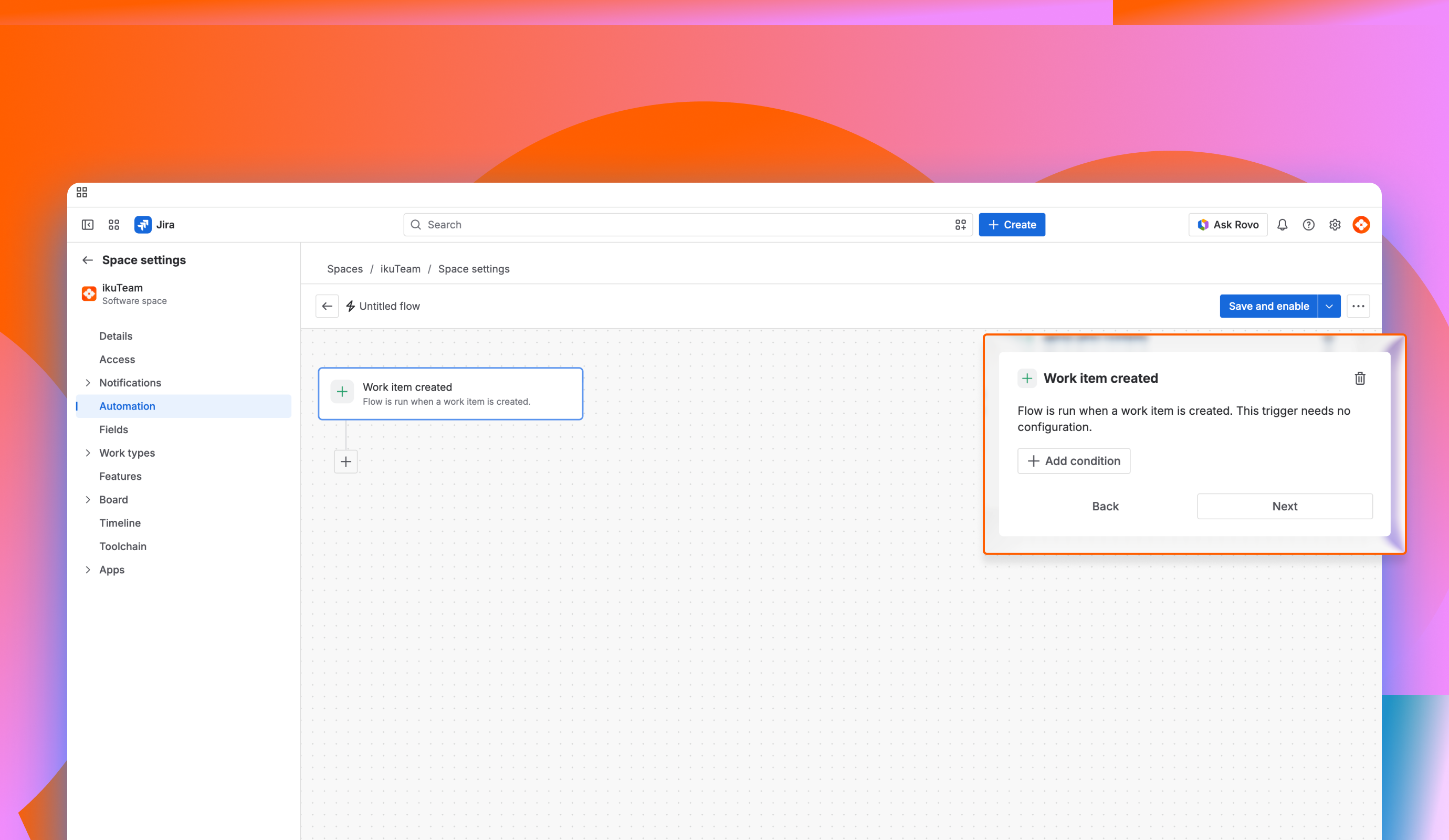Click the Untitled flow title
Screen dimensions: 1449x840
pos(389,307)
